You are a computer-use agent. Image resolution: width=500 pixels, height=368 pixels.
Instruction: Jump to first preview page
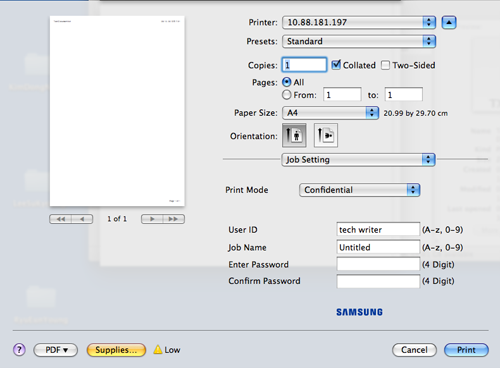[60, 219]
